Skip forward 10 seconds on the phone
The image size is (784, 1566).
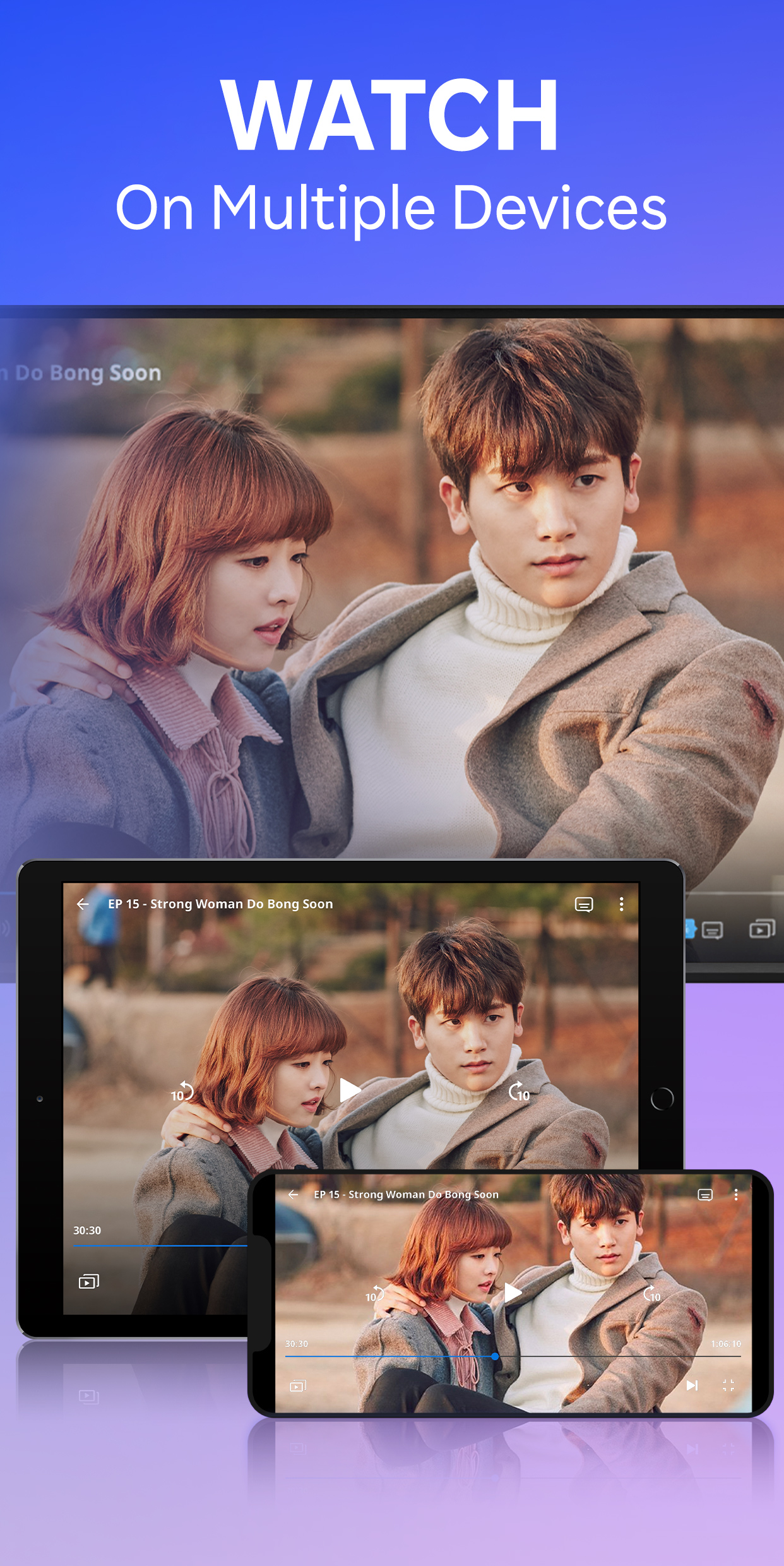pyautogui.click(x=652, y=1294)
